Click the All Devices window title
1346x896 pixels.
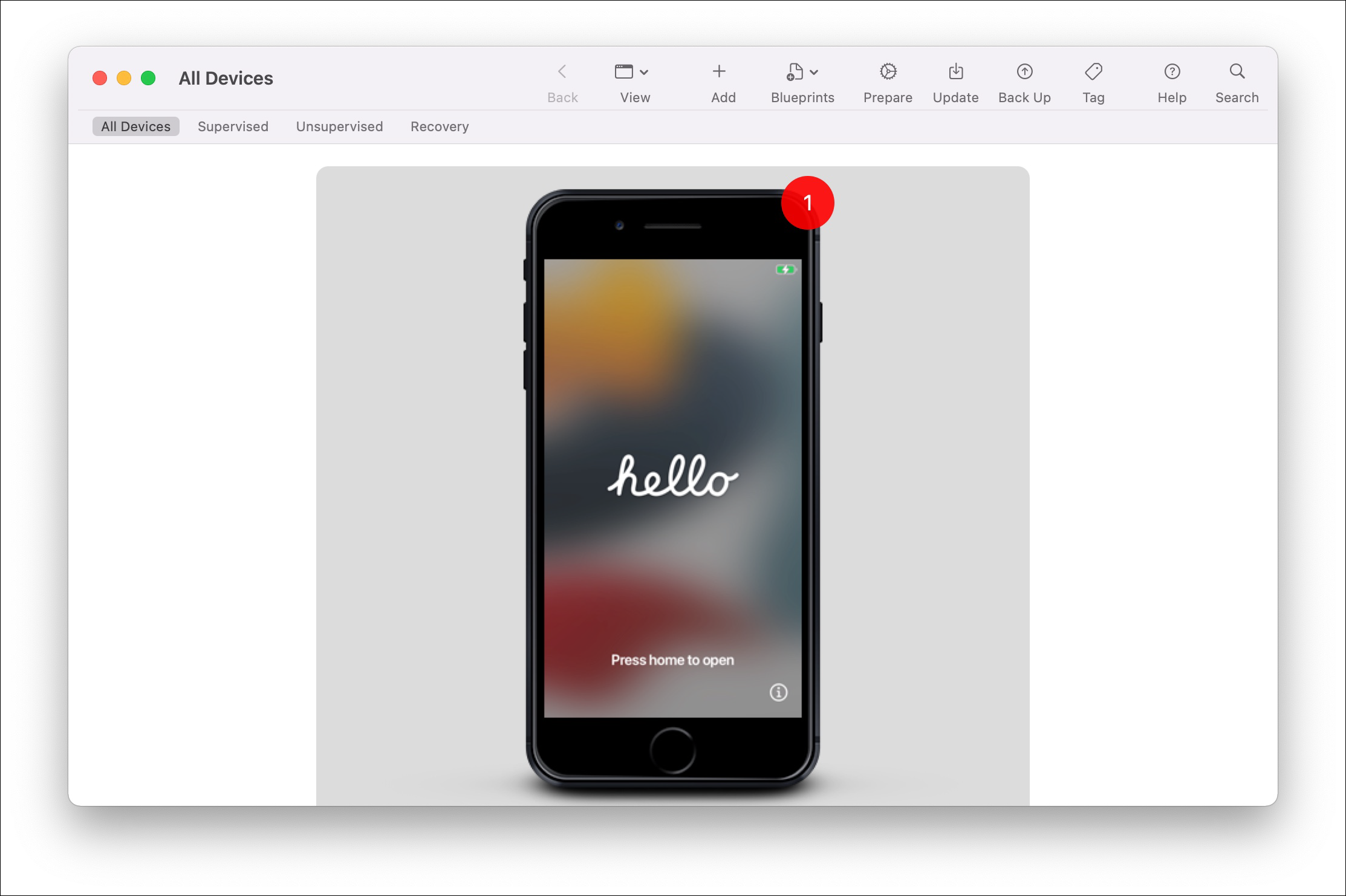tap(226, 78)
